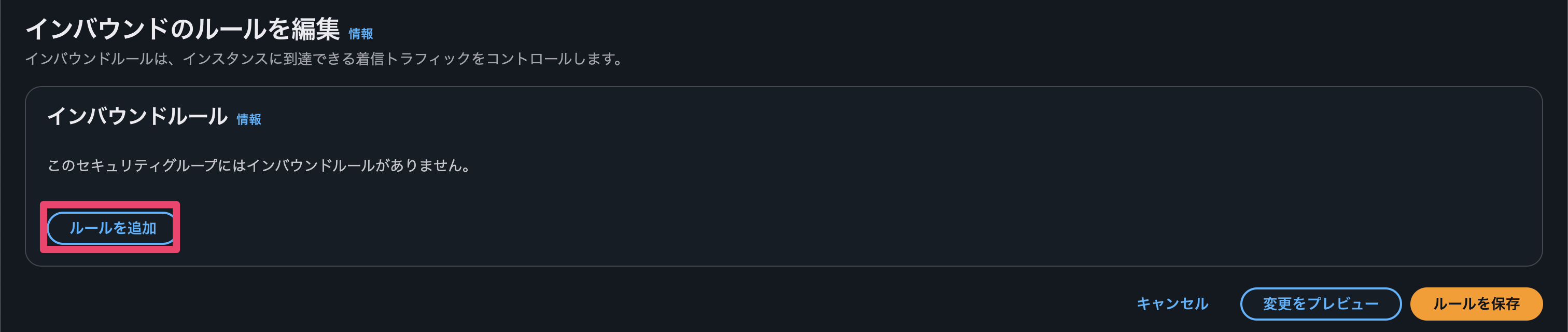Select the orange save rules button
Screen dimensions: 1568x332
pos(1476,303)
